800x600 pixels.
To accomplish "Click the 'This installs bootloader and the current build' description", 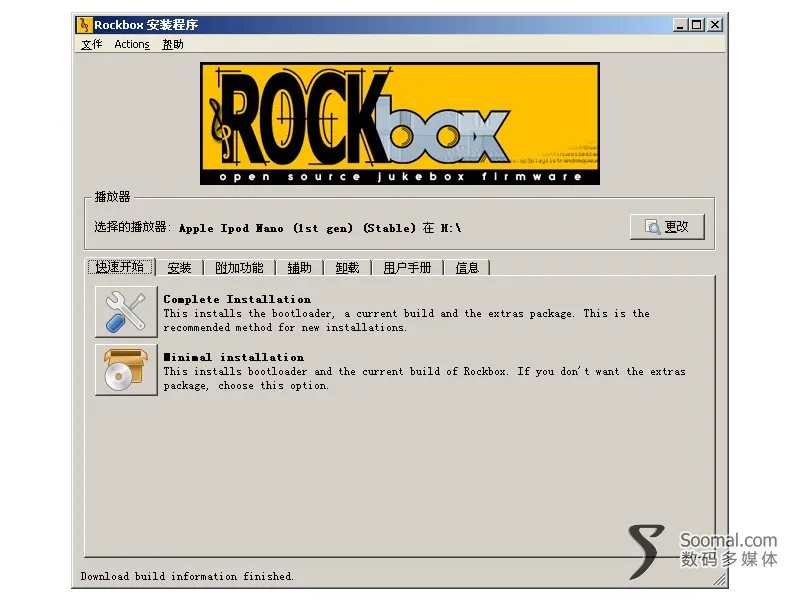I will click(x=424, y=379).
